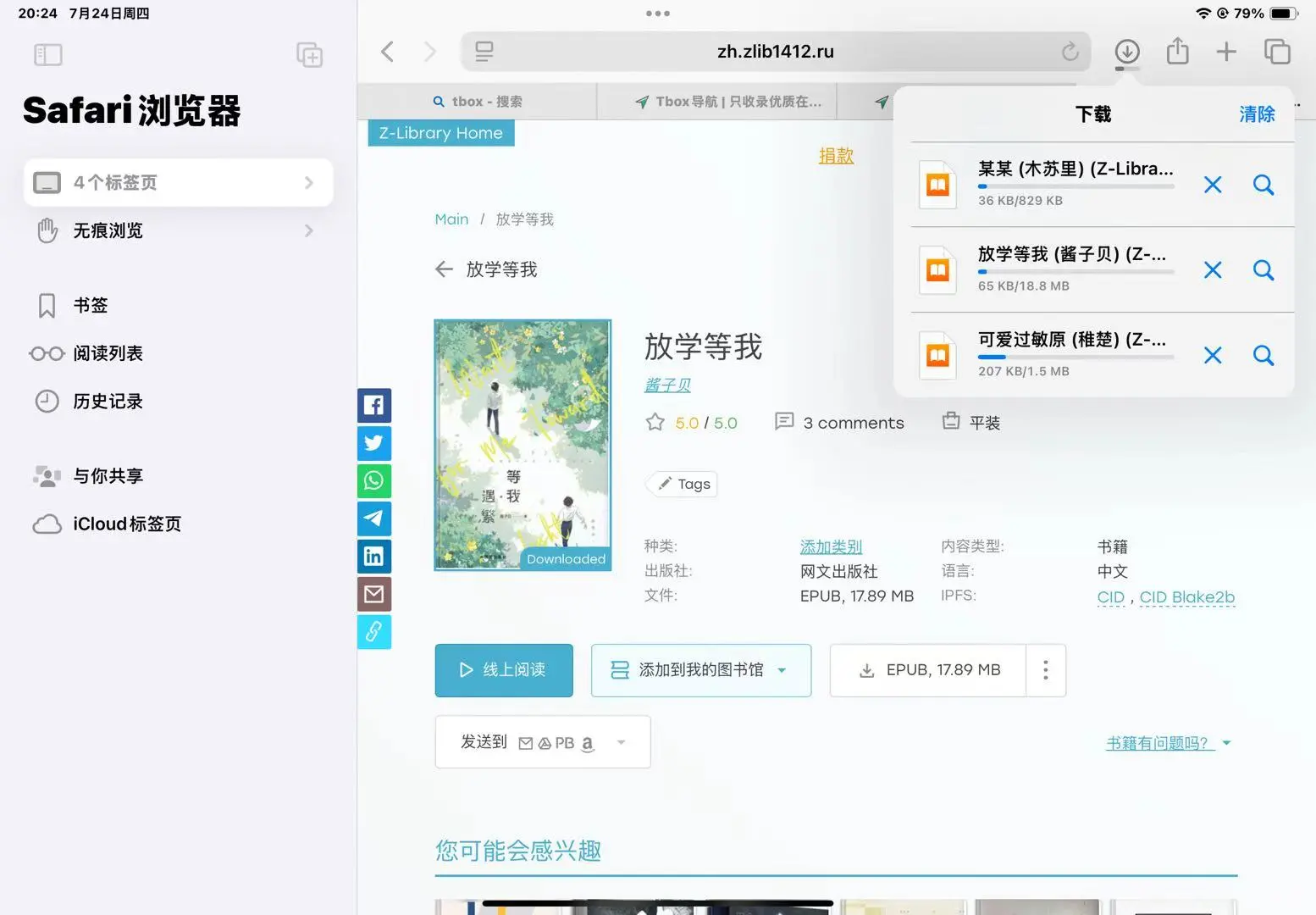Expand the 4个标签页 tab group
1316x915 pixels.
pyautogui.click(x=178, y=182)
